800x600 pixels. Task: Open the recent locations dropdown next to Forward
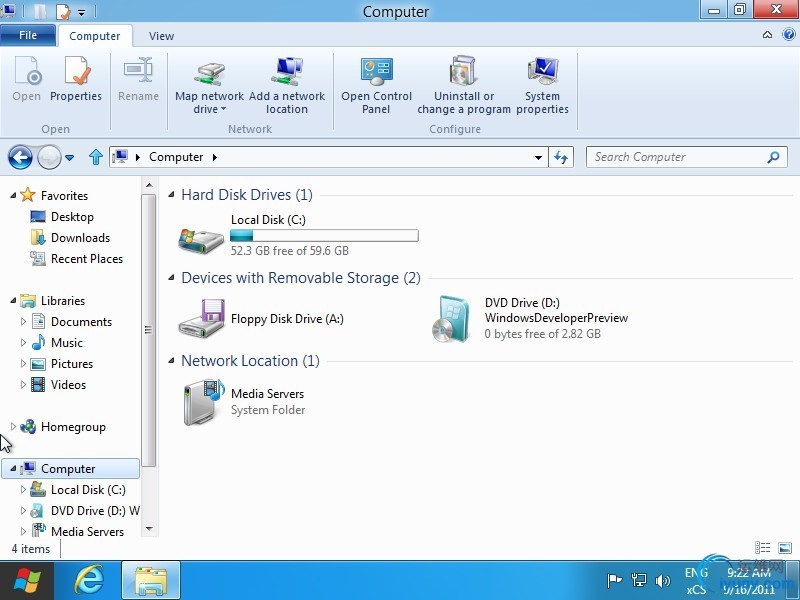click(69, 158)
